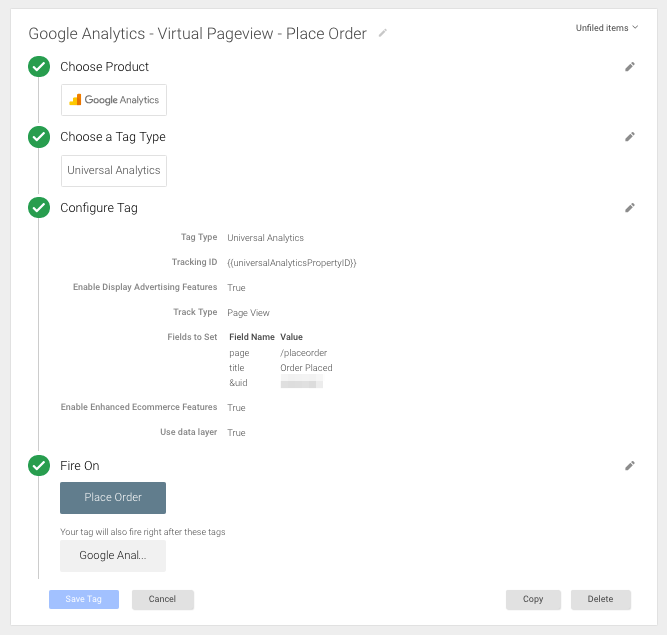Click the Copy button

pyautogui.click(x=533, y=599)
